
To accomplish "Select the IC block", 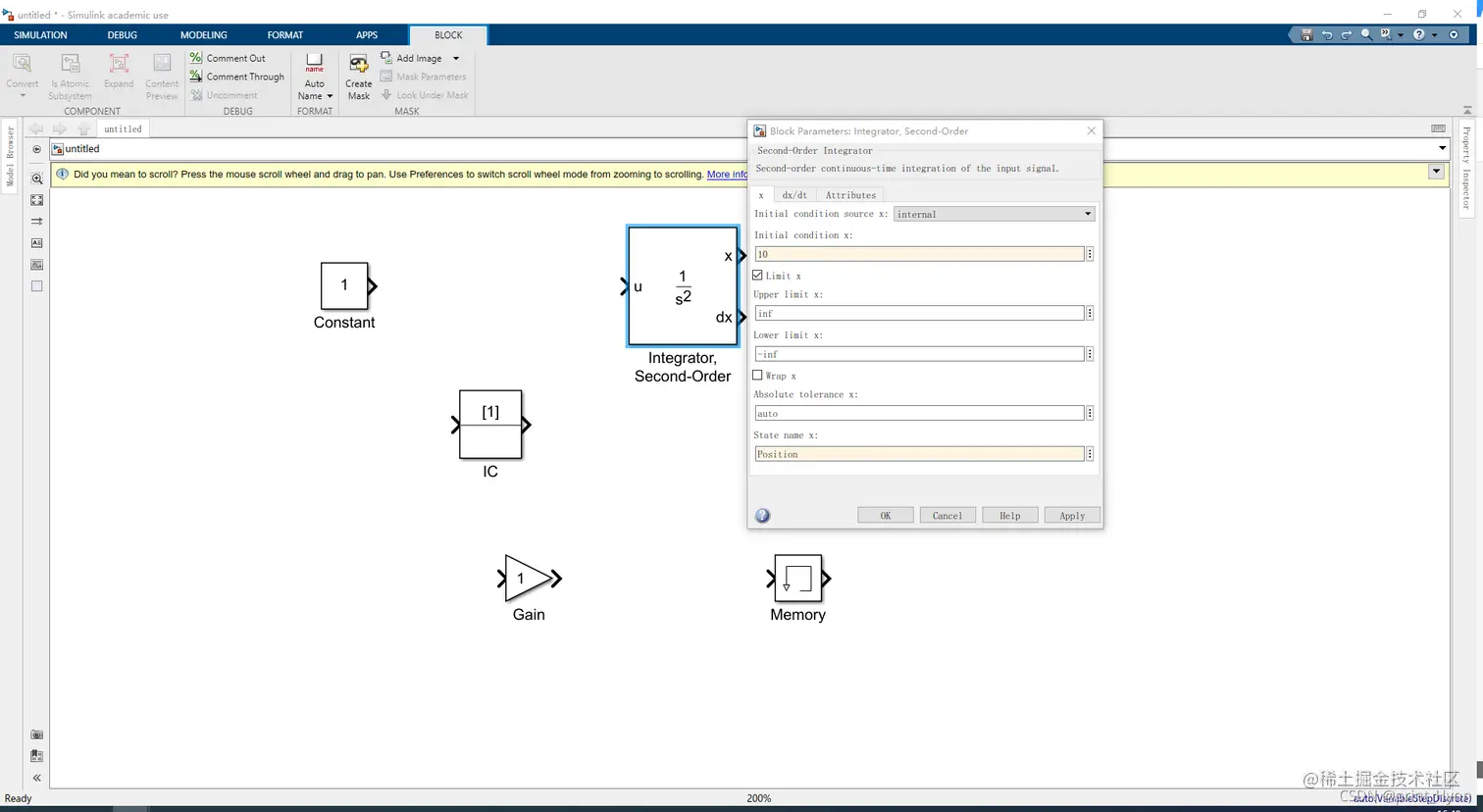I will point(490,425).
